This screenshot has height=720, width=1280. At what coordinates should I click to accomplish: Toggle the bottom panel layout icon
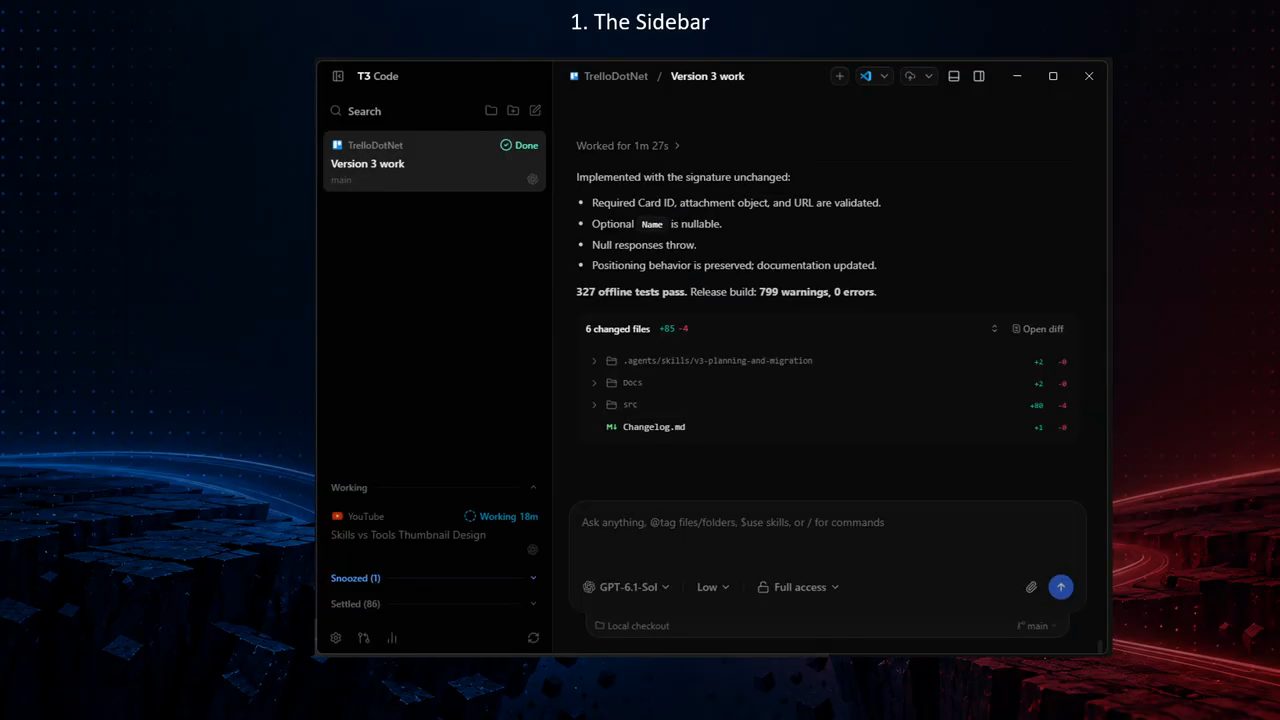(x=954, y=76)
